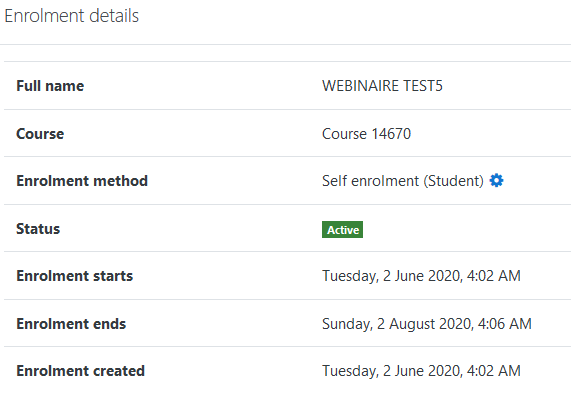Image resolution: width=571 pixels, height=393 pixels.
Task: Click the Enrolment created date value
Action: [421, 371]
